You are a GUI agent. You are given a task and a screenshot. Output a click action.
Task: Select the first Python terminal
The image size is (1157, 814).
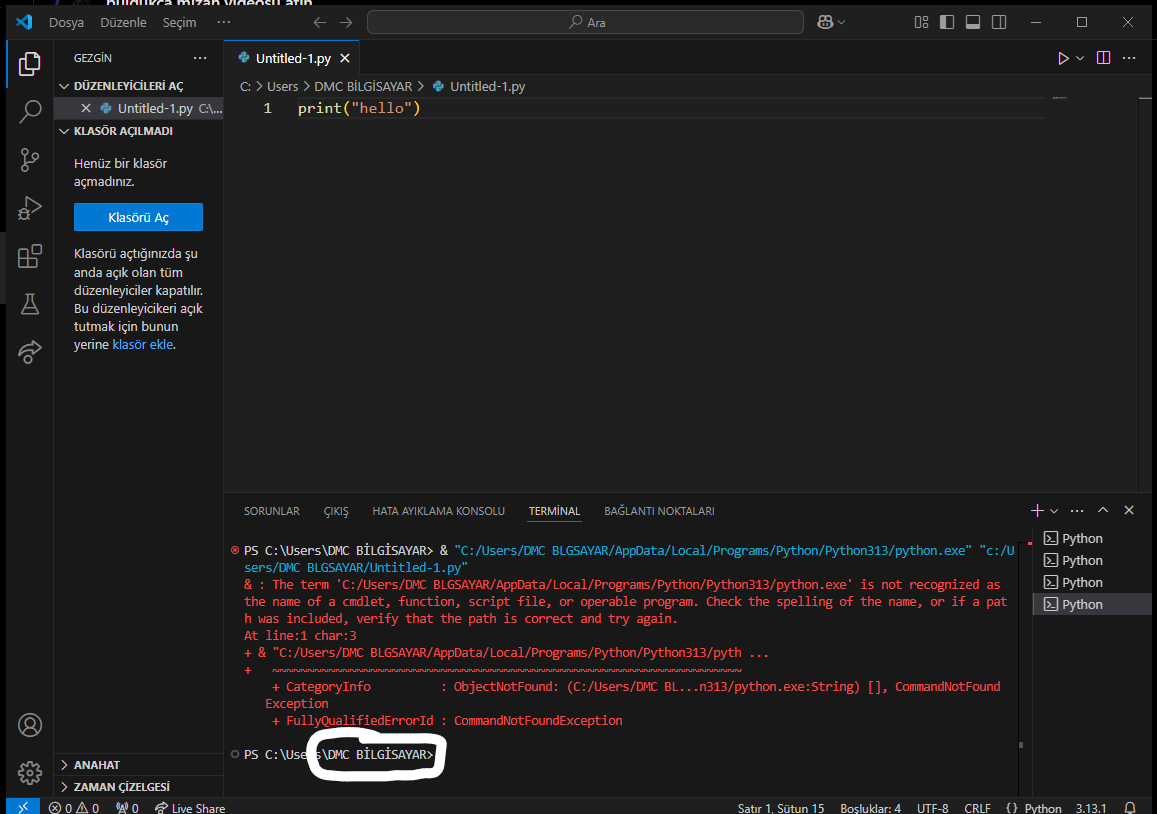(x=1092, y=539)
